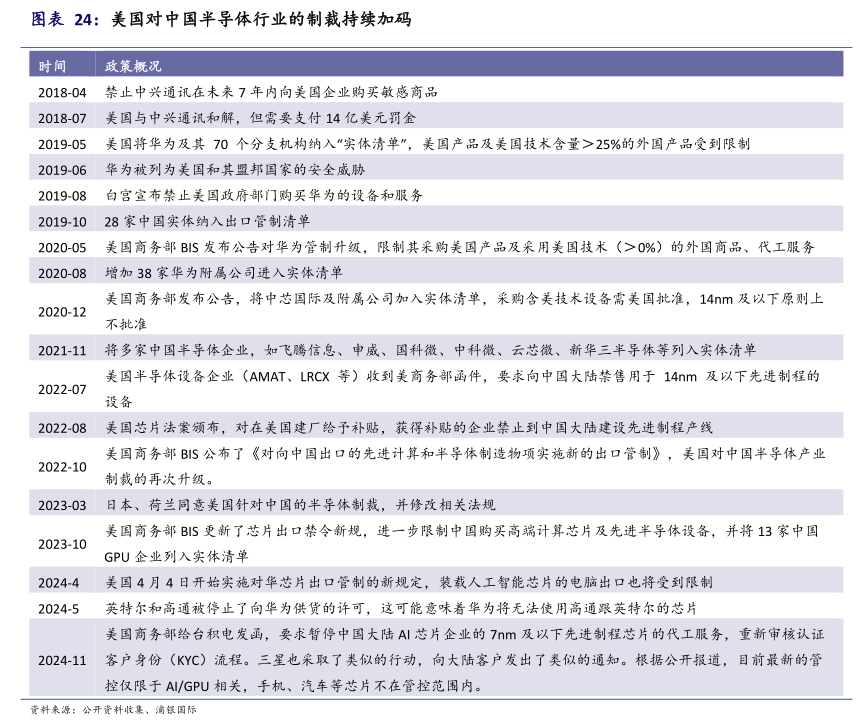Click the text 华为被列为美国和其盟邦国家的安全威胁

[x=235, y=169]
